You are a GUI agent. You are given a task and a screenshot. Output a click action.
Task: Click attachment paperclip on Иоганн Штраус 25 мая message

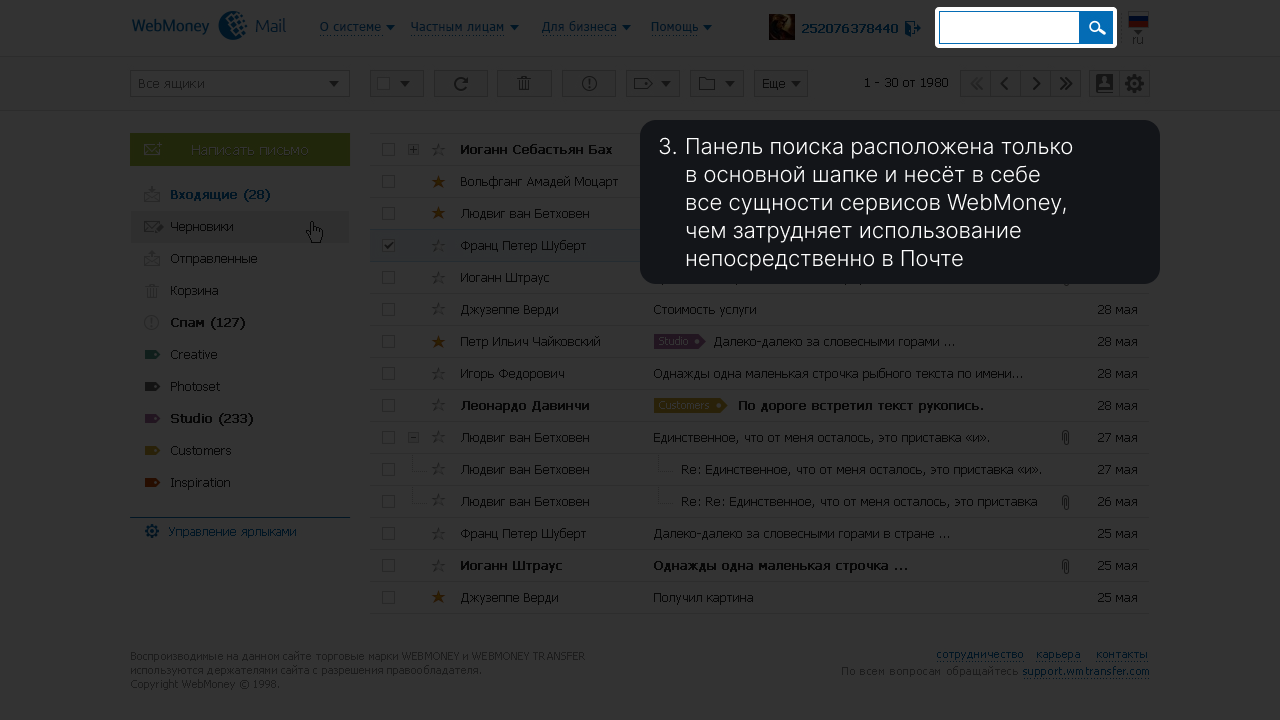[1065, 566]
